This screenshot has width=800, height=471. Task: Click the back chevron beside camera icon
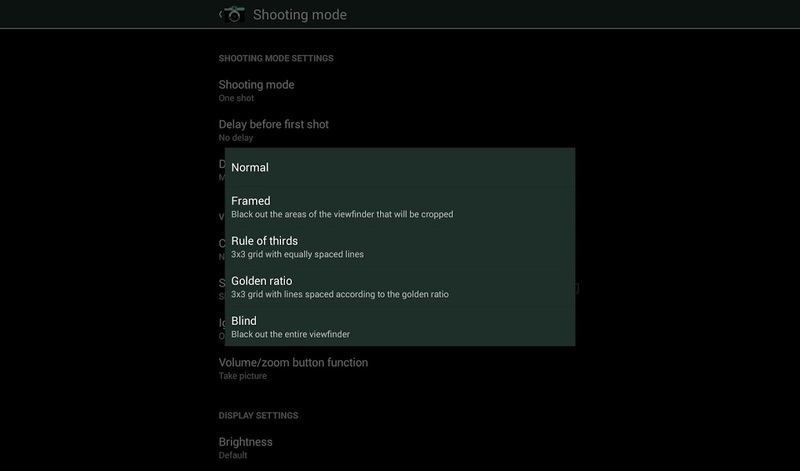pos(220,14)
